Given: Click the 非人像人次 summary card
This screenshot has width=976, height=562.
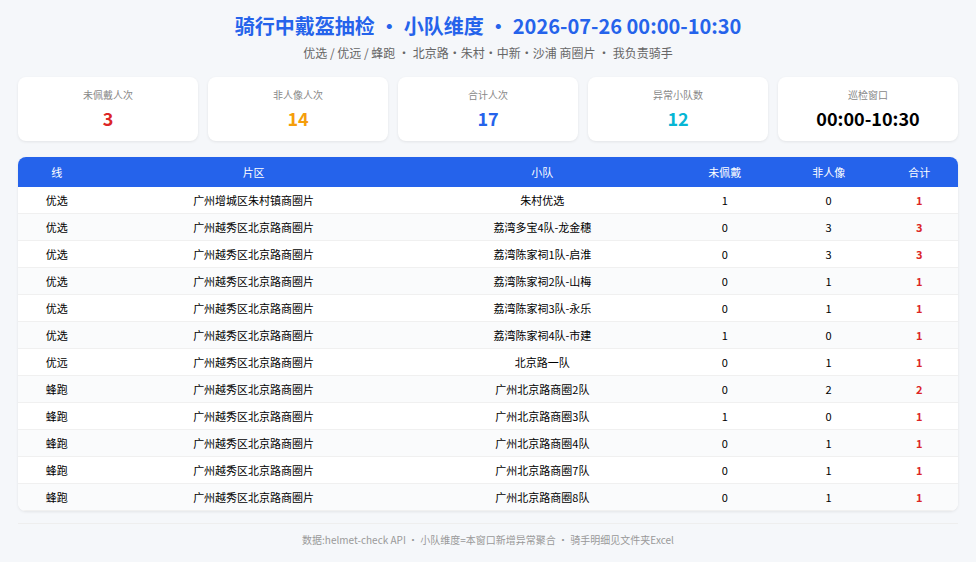Looking at the screenshot, I should pyautogui.click(x=298, y=109).
